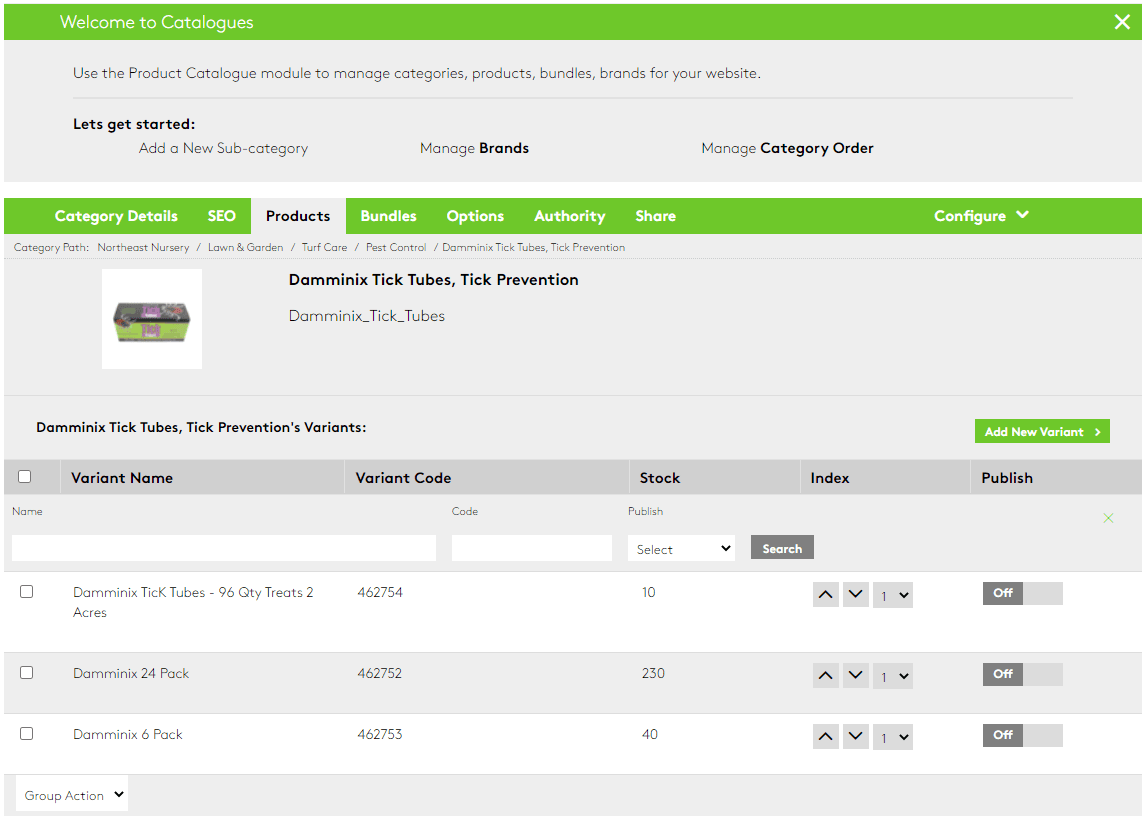Open index dropdown for Damminix 24 Pack
The width and height of the screenshot is (1148, 823).
click(892, 675)
